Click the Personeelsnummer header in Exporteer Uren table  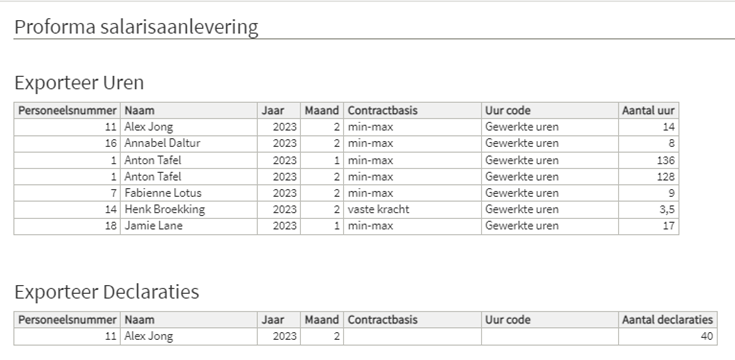click(67, 111)
